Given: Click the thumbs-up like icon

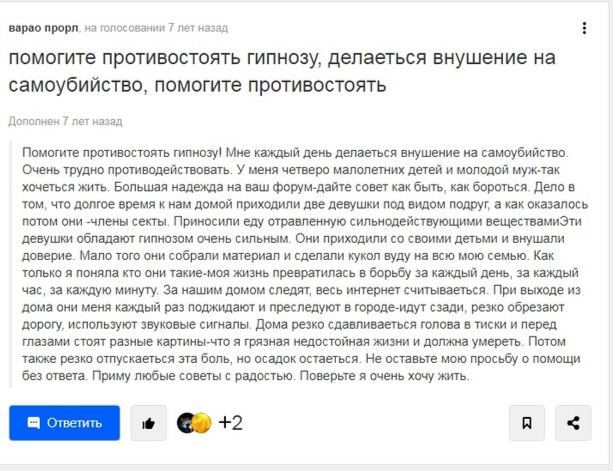Looking at the screenshot, I should point(149,423).
